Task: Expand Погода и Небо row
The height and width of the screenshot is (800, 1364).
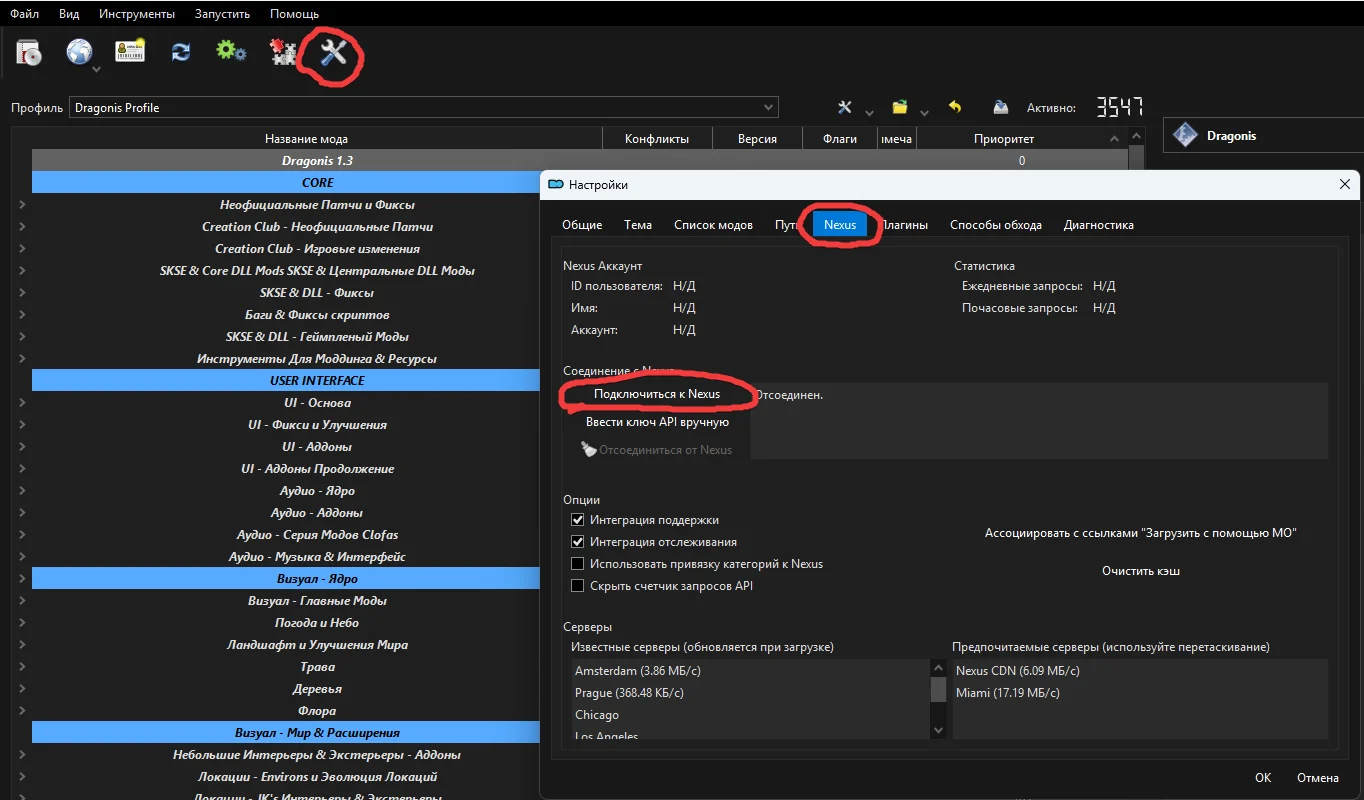Action: click(22, 623)
